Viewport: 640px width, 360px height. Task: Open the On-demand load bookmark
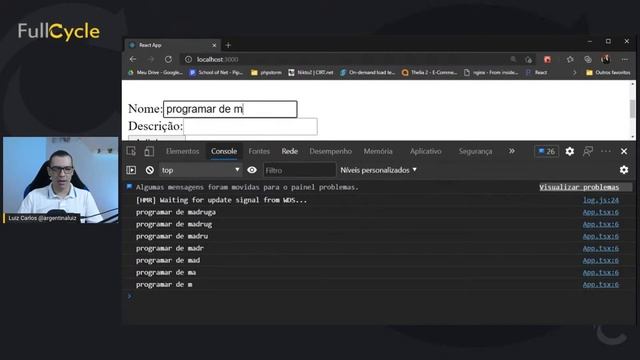coord(368,72)
